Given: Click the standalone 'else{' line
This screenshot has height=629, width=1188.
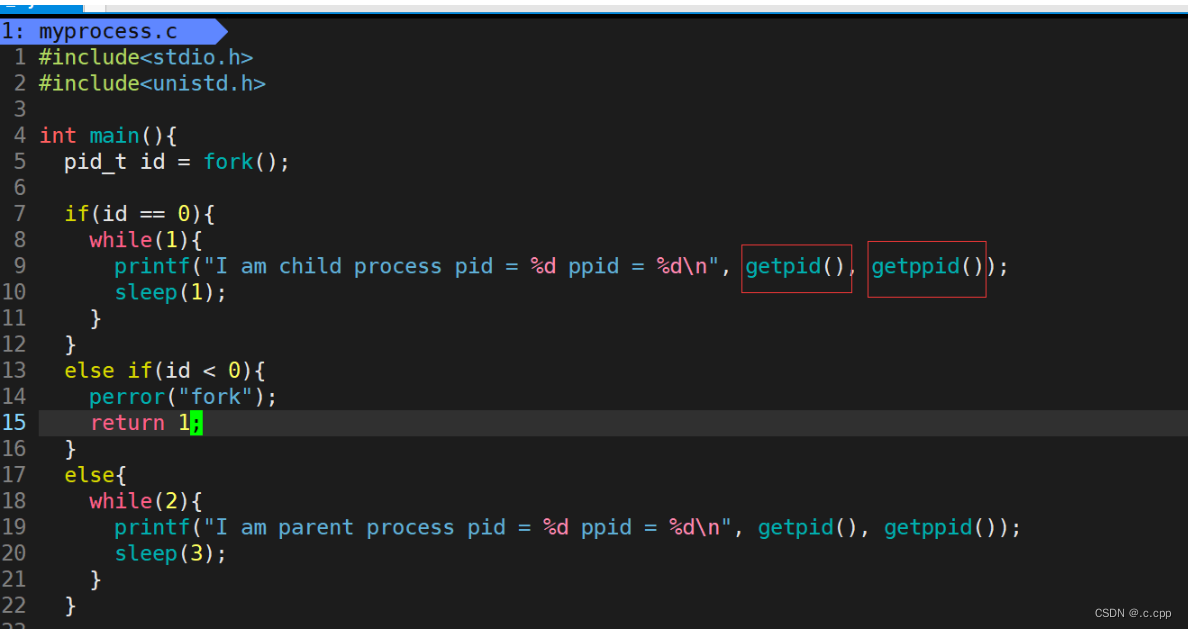Looking at the screenshot, I should click(95, 476).
